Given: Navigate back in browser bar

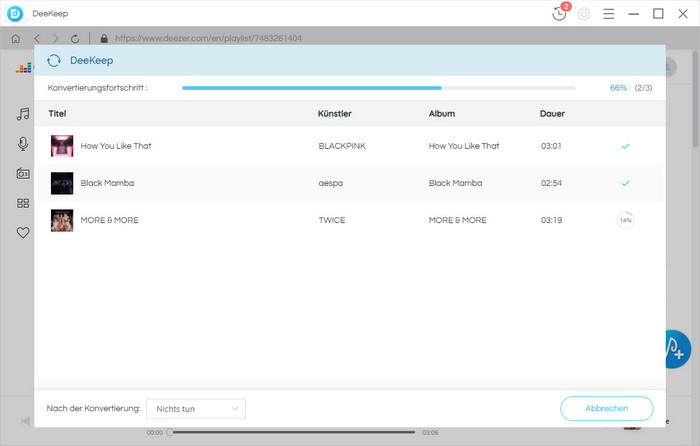Looking at the screenshot, I should [x=37, y=39].
